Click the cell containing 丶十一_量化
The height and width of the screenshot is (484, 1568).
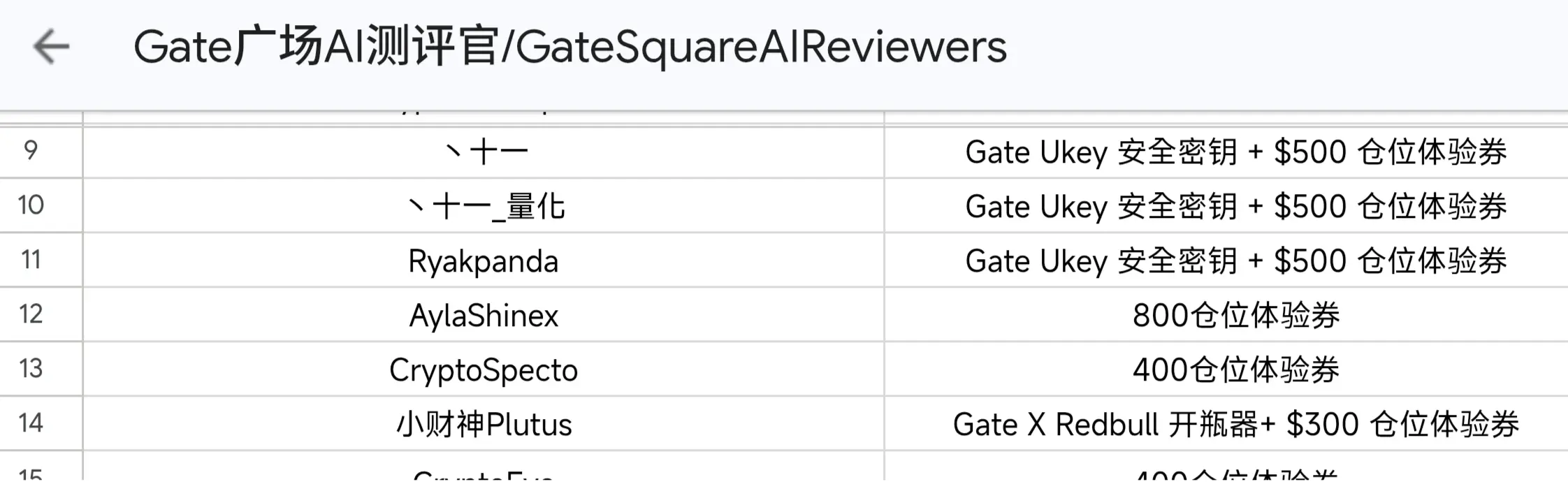tap(484, 205)
